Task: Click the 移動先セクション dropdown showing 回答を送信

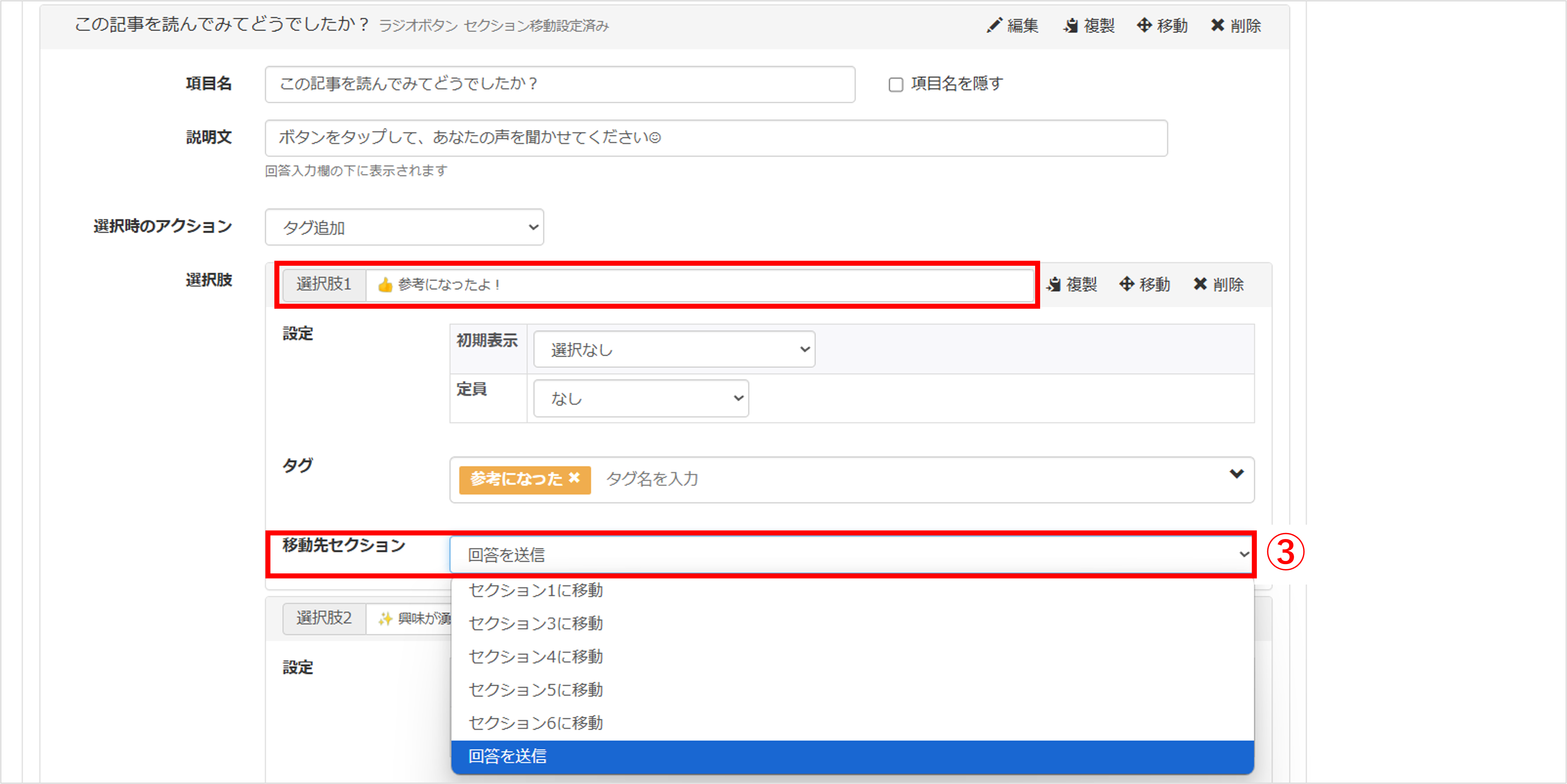Action: 852,555
